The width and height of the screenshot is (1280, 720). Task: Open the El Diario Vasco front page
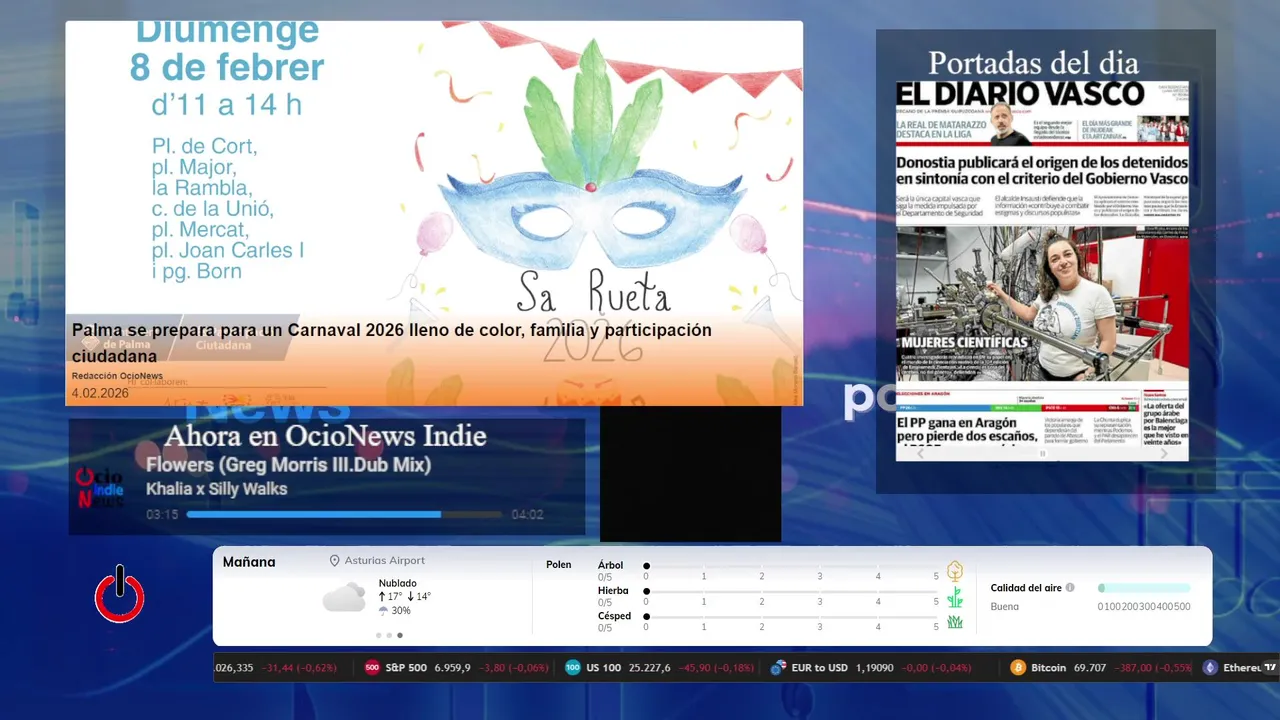[1042, 271]
